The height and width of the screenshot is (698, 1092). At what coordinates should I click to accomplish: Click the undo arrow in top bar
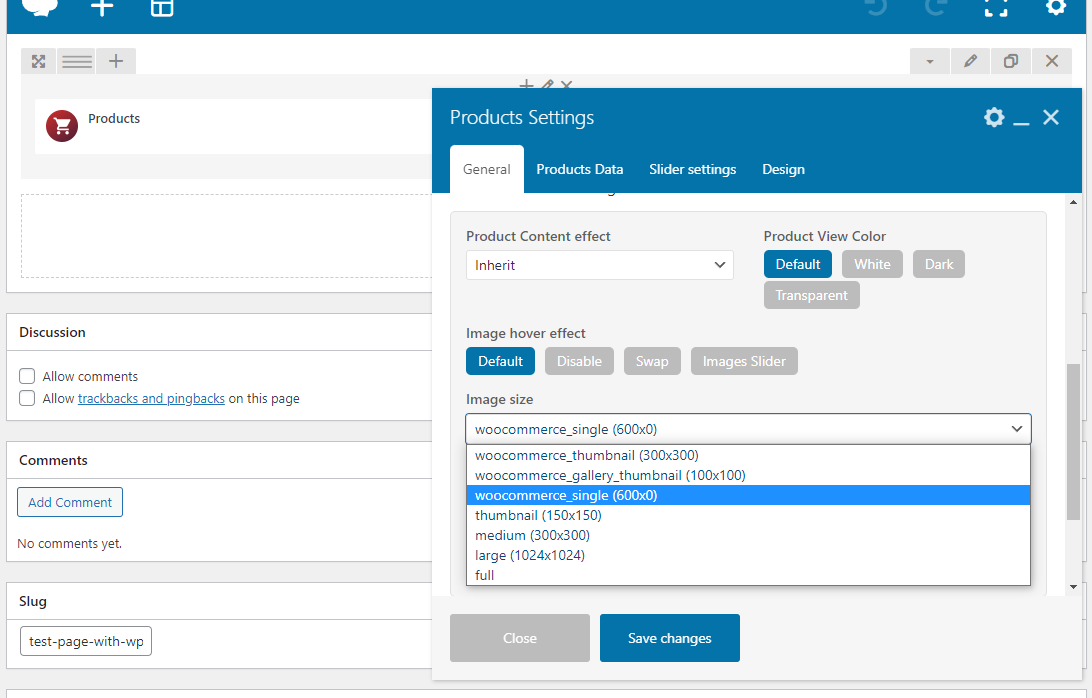coord(877,7)
